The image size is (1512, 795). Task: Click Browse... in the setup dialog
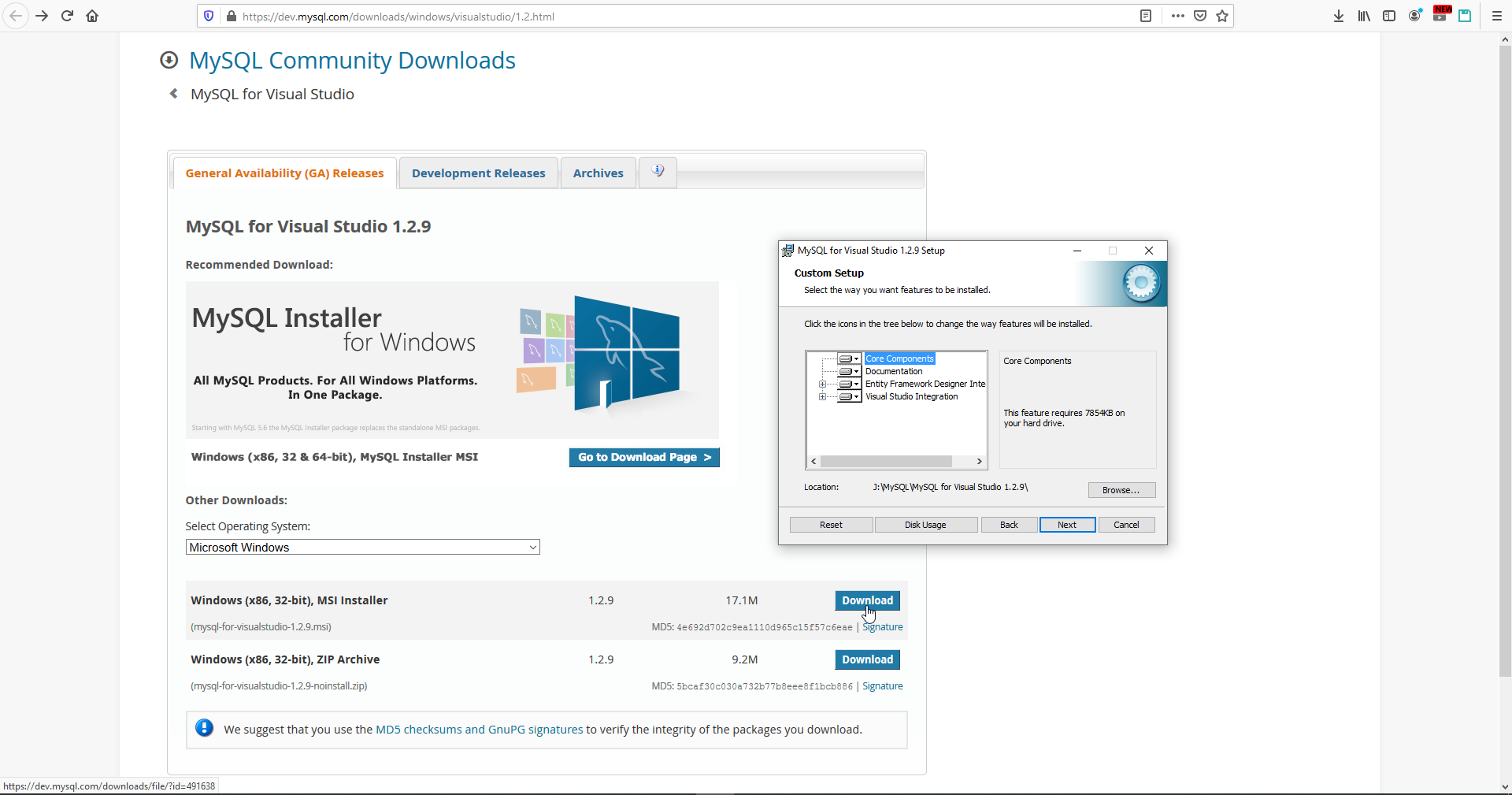(x=1121, y=490)
